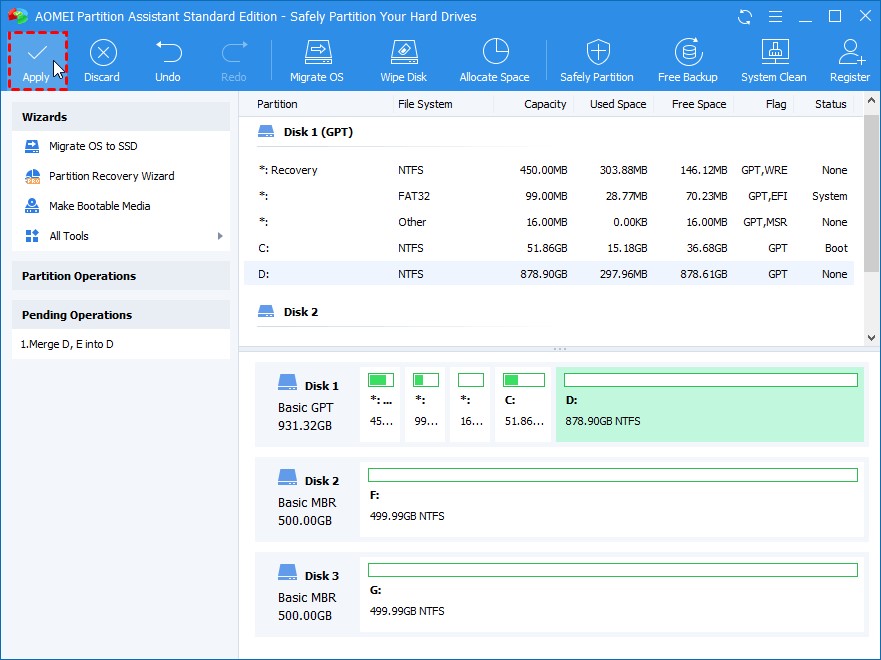Image resolution: width=881 pixels, height=660 pixels.
Task: Select the first recovery block on Disk 1 map
Action: 380,404
